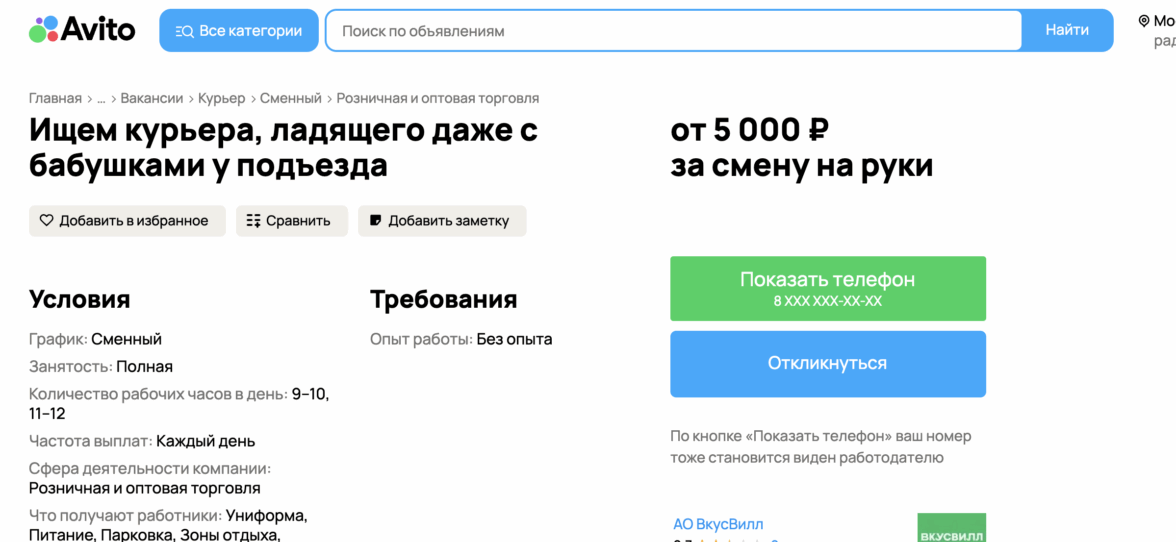This screenshot has height=542, width=1176.
Task: Click the Что получают работники label
Action: 125,516
